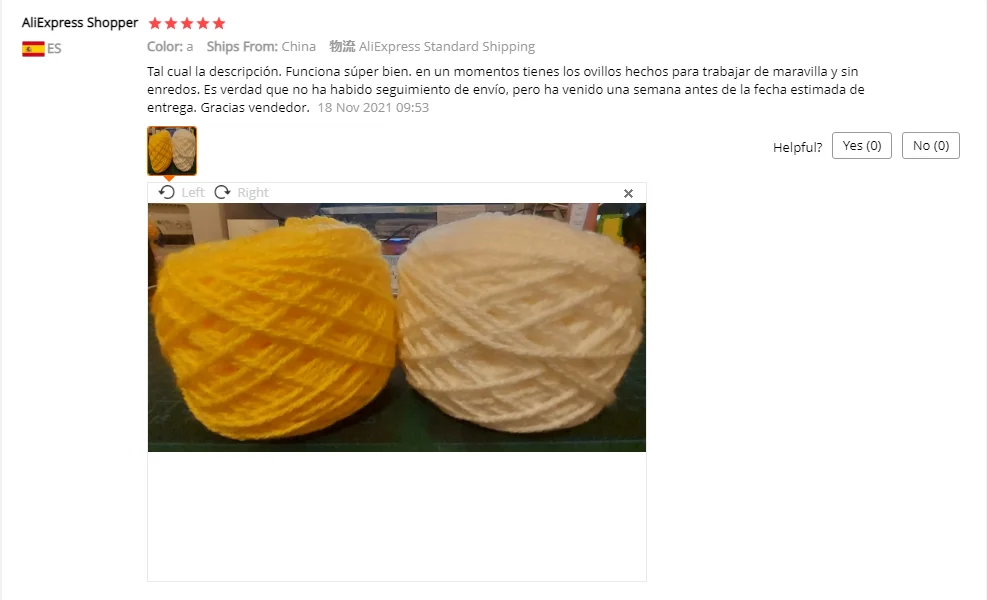This screenshot has width=987, height=600.
Task: Click the enlarged yellow and white yarn photo
Action: [x=397, y=327]
